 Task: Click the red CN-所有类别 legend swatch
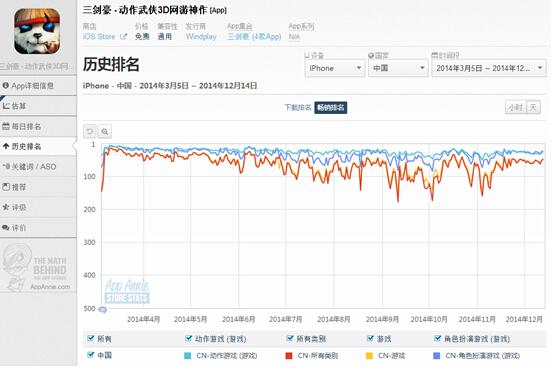click(x=289, y=356)
